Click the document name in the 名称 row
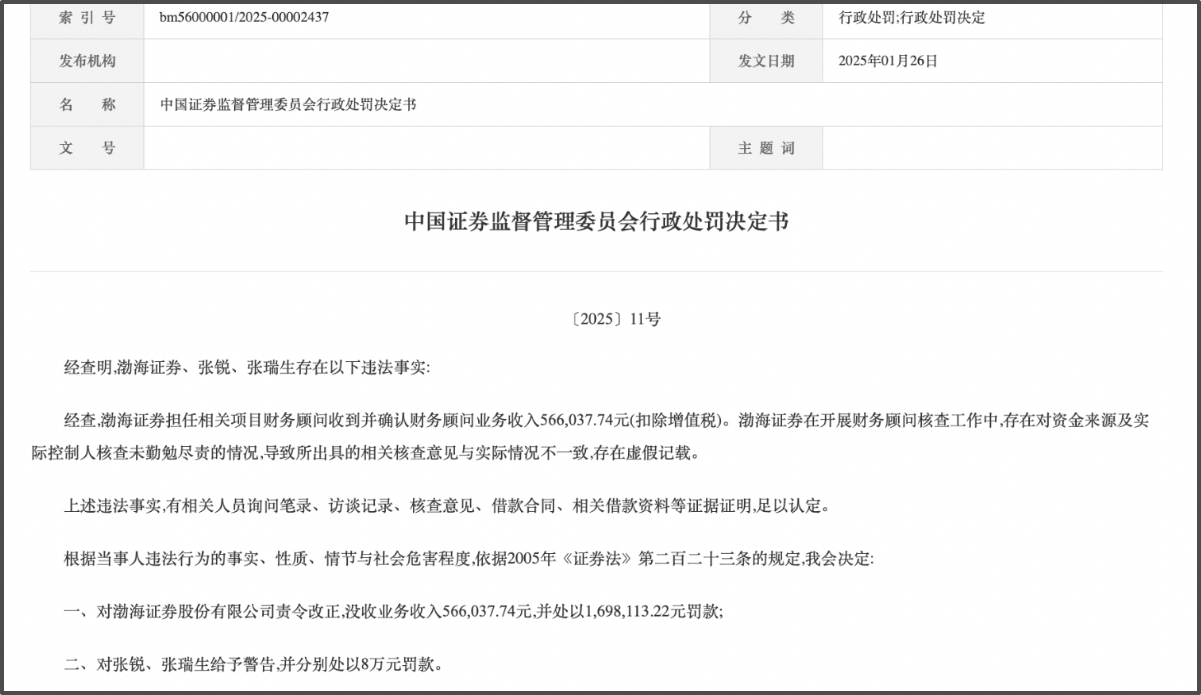 (x=288, y=105)
